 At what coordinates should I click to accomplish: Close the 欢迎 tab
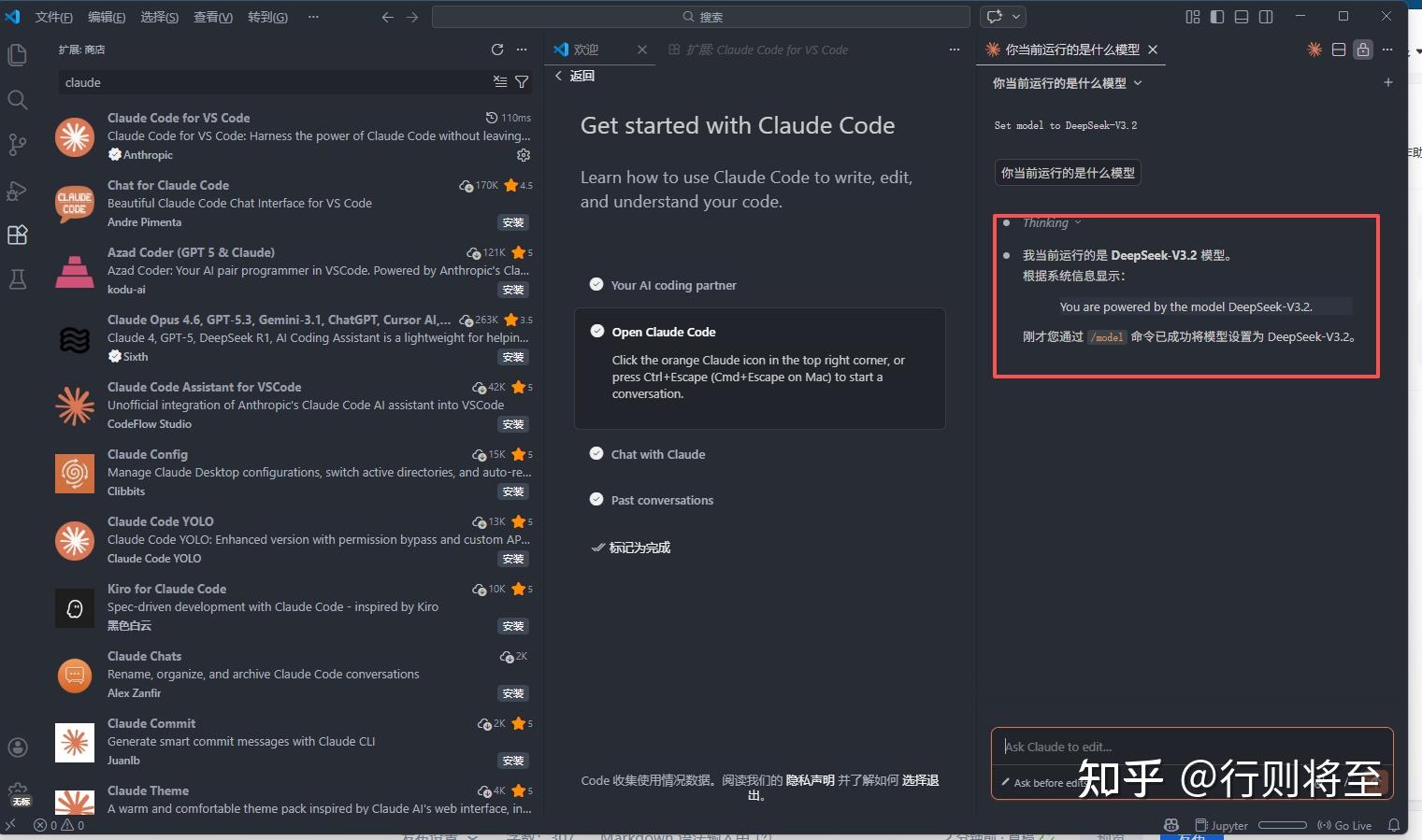[642, 50]
